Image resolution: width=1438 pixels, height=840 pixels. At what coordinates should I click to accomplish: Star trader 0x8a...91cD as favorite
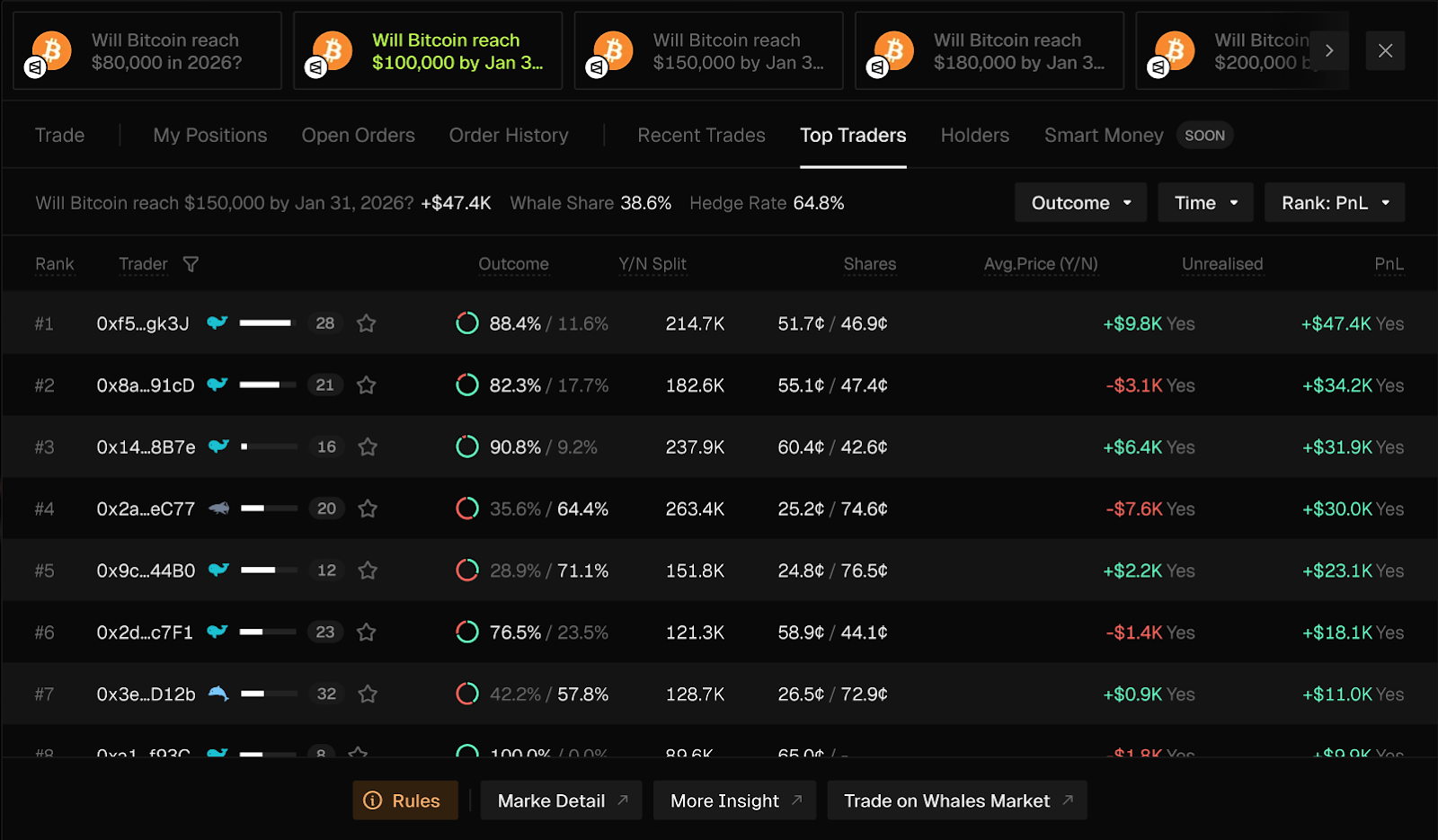click(366, 385)
